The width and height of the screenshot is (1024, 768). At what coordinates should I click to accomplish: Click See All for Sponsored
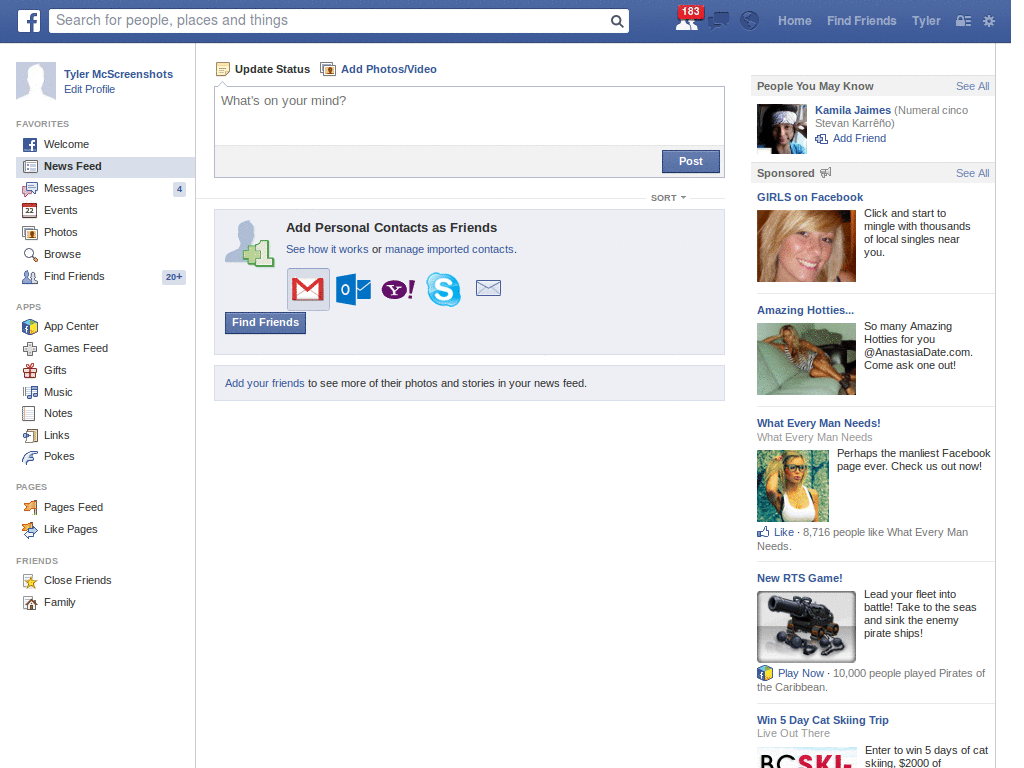pos(972,173)
